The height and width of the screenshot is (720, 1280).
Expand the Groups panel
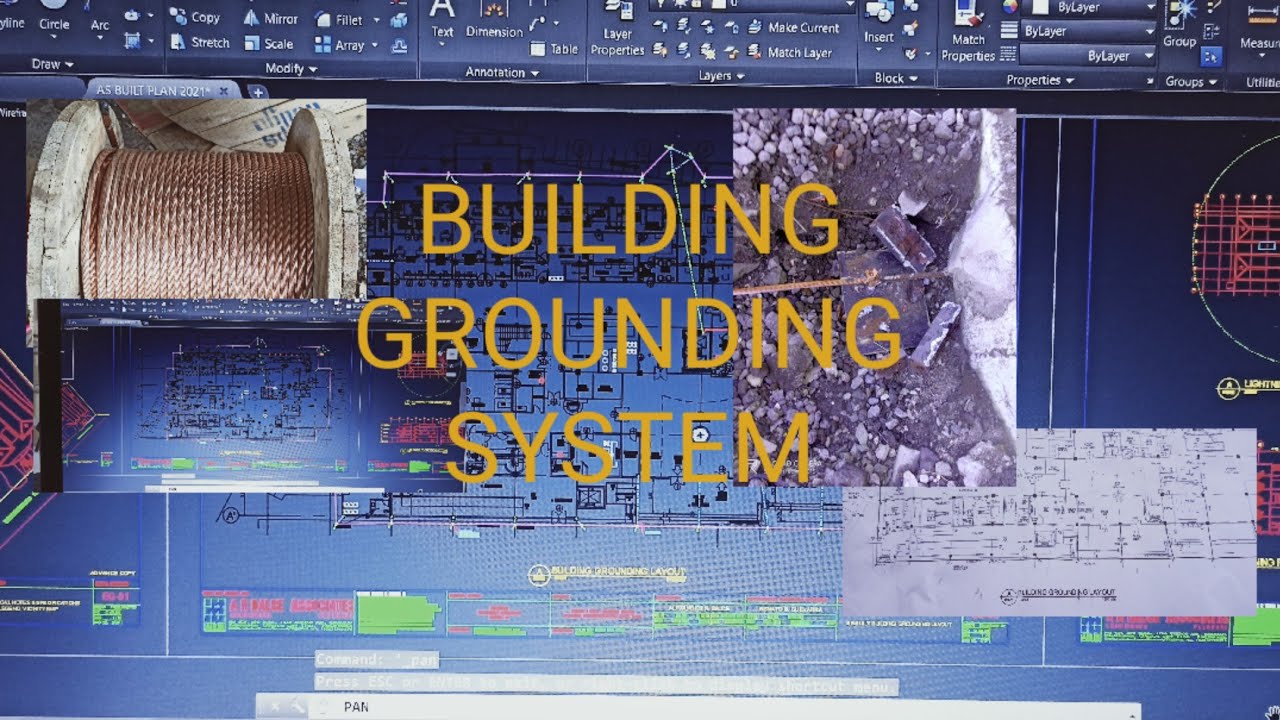tap(1190, 81)
